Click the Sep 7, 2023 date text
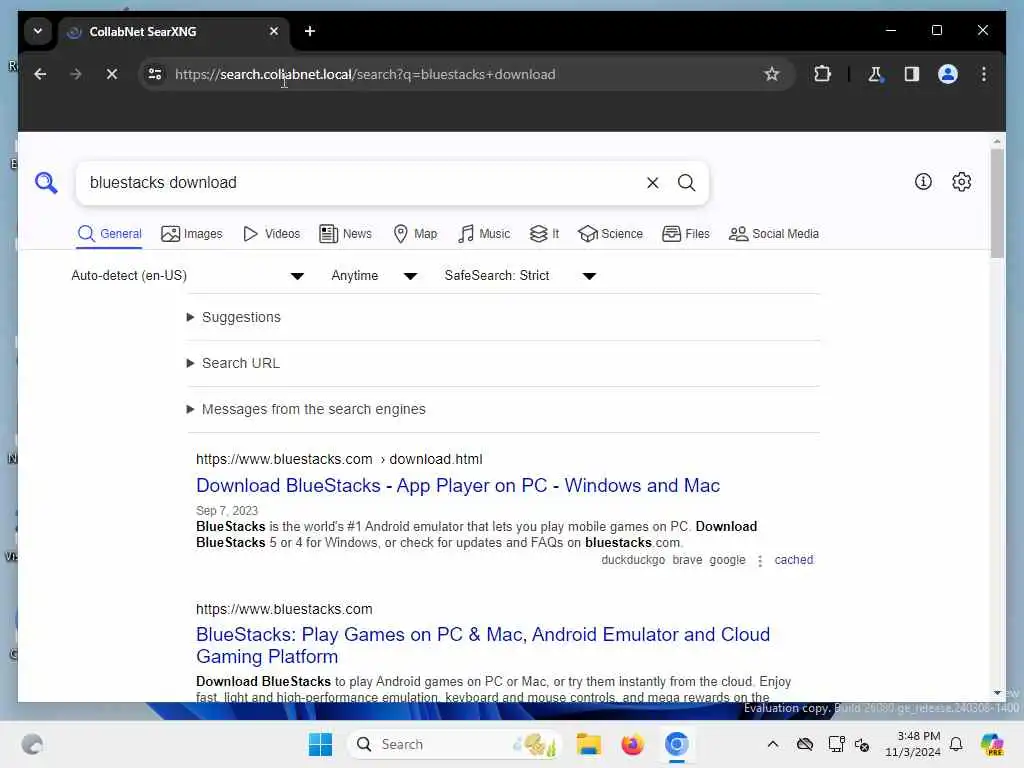1024x768 pixels. tap(227, 511)
